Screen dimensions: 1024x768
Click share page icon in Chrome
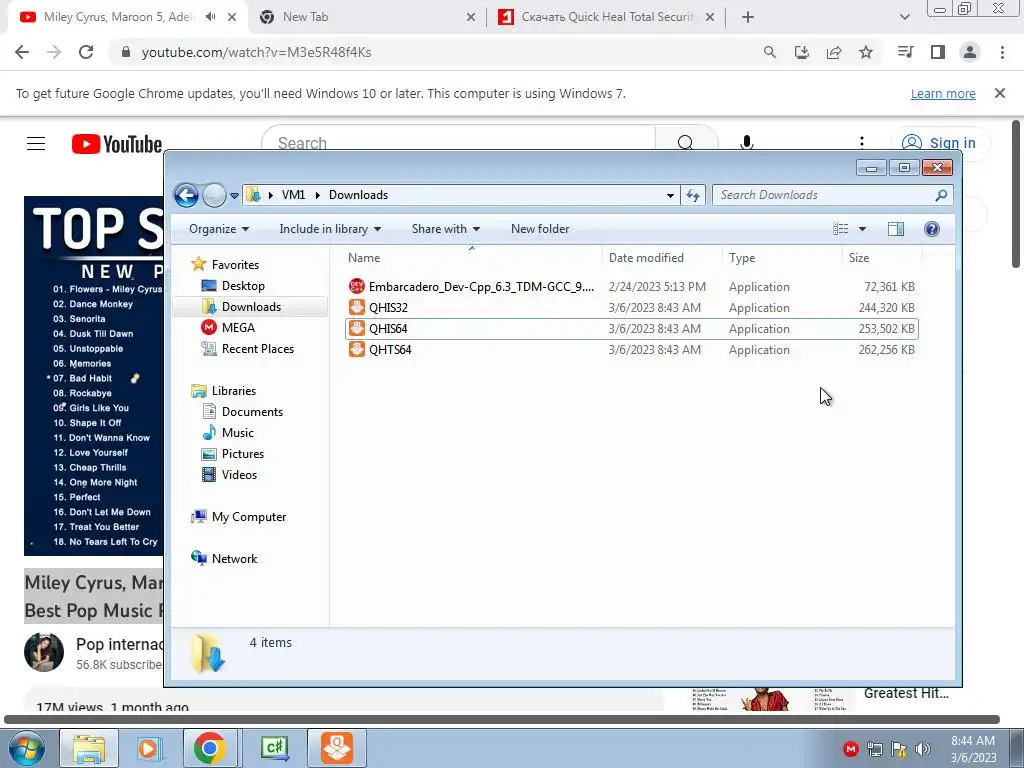coord(834,52)
